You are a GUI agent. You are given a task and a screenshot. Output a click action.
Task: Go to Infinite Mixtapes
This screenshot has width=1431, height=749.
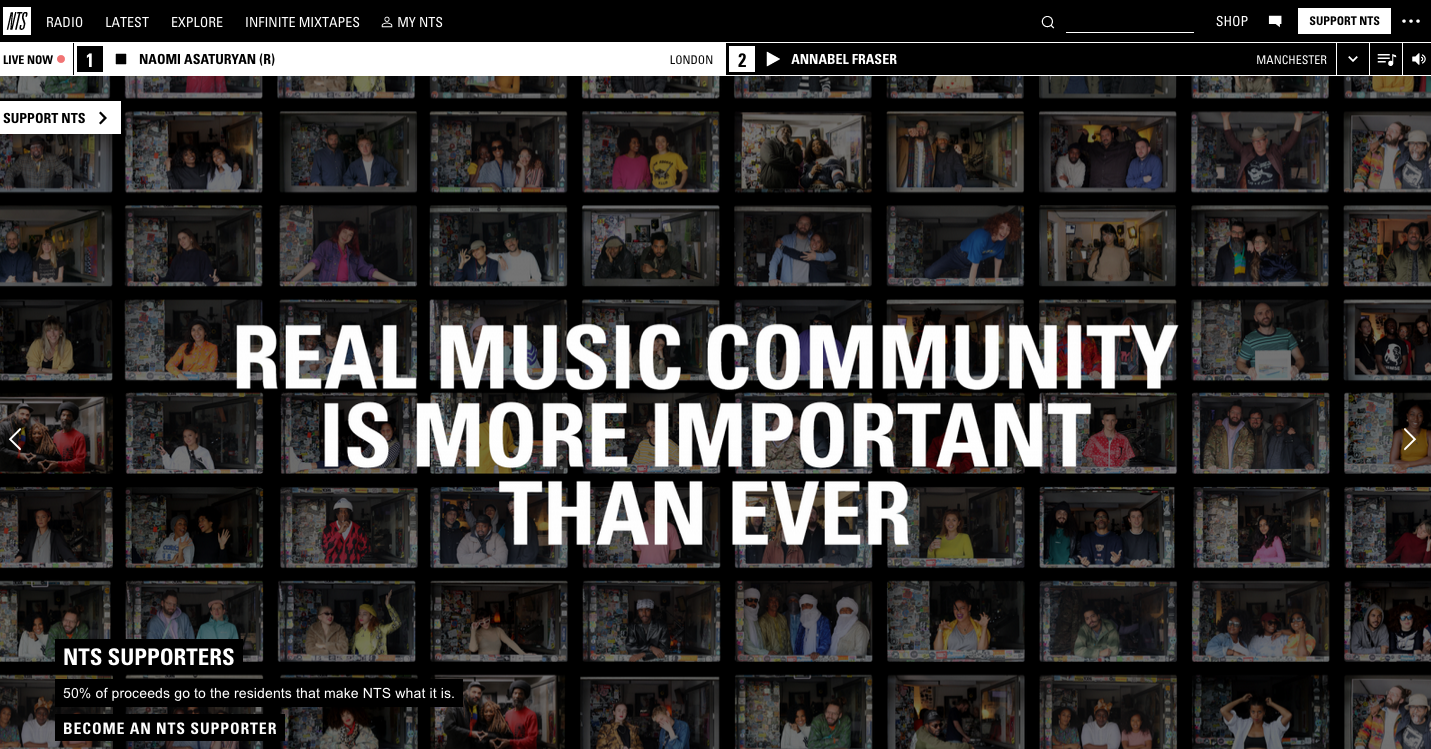pos(302,21)
